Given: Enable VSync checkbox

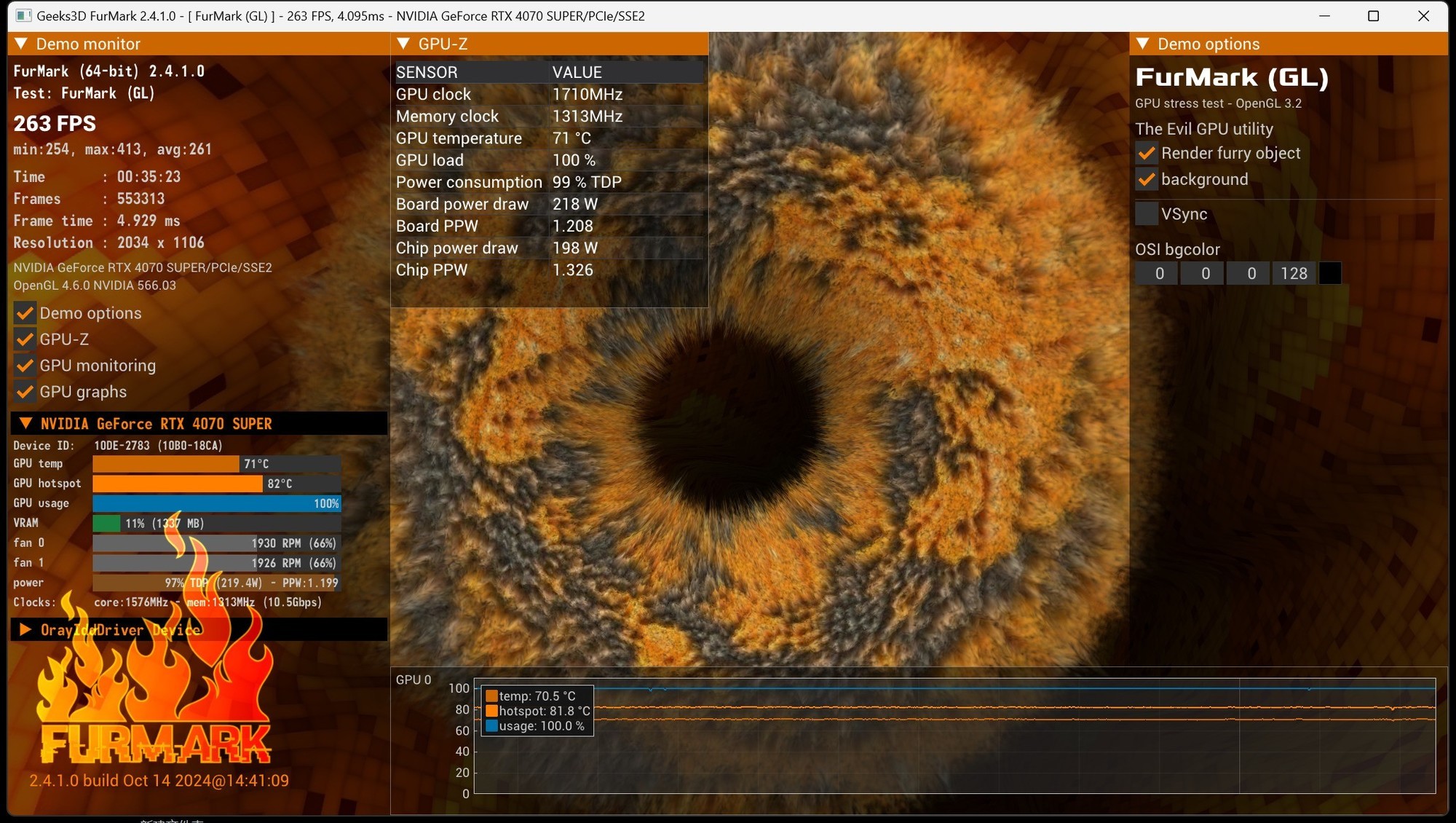Looking at the screenshot, I should point(1147,214).
